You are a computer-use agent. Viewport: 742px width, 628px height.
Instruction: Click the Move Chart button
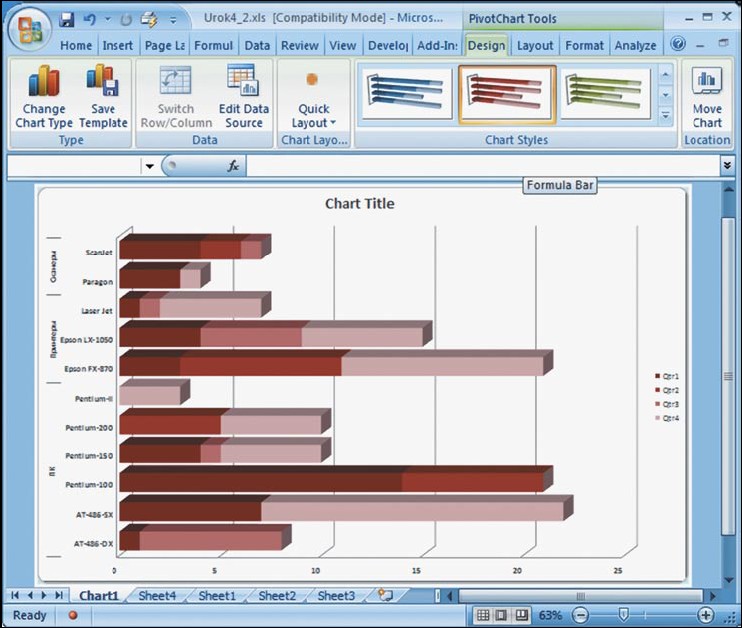[707, 98]
